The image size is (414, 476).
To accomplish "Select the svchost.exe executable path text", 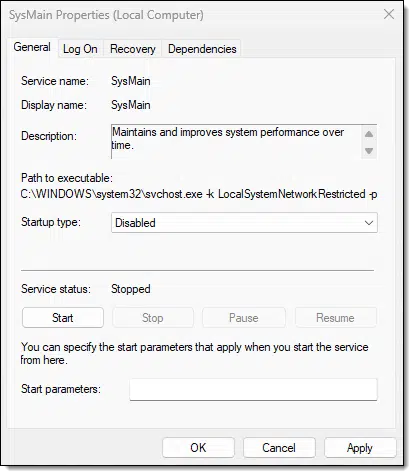I will [x=199, y=194].
